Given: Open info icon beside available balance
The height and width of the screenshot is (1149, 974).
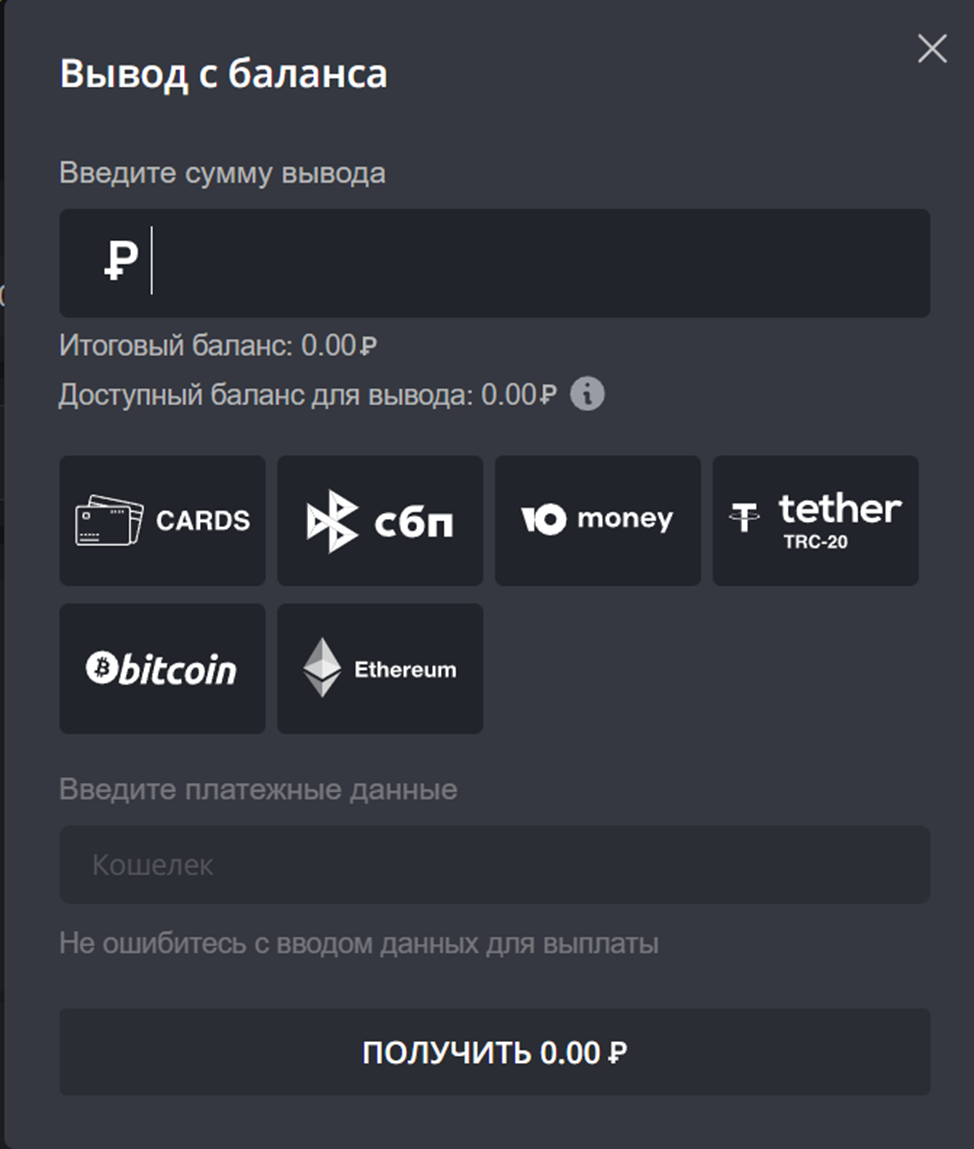Looking at the screenshot, I should pyautogui.click(x=587, y=395).
